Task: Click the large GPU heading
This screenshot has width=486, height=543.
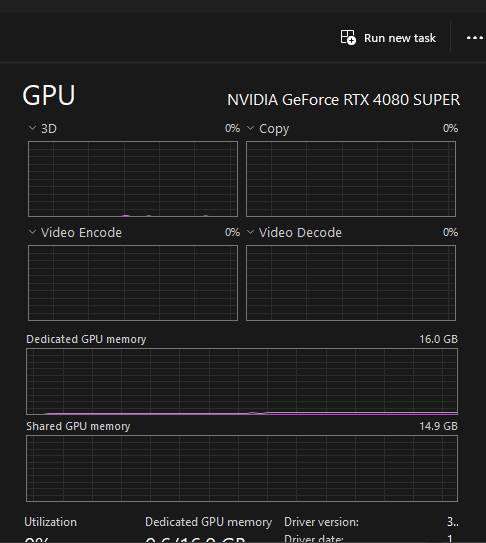Action: pyautogui.click(x=49, y=95)
